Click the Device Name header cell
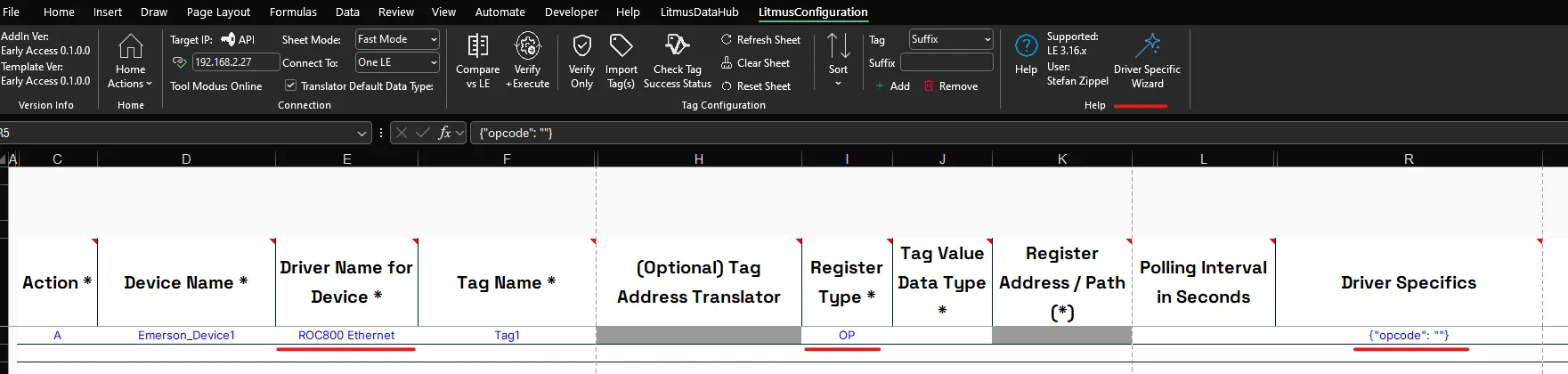The height and width of the screenshot is (374, 1568). click(186, 282)
